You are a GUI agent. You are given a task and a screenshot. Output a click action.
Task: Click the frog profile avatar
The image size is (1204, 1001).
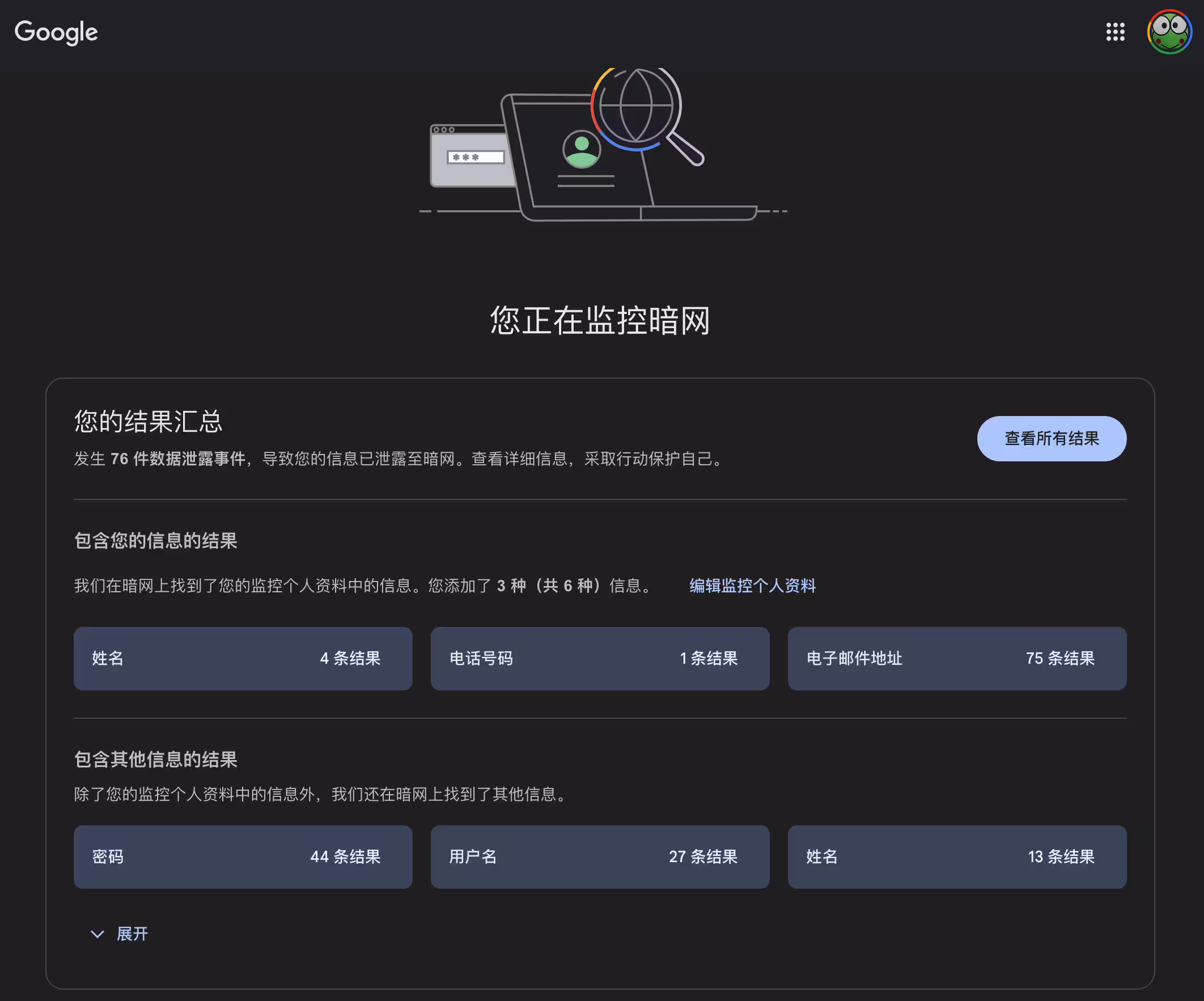click(x=1171, y=33)
